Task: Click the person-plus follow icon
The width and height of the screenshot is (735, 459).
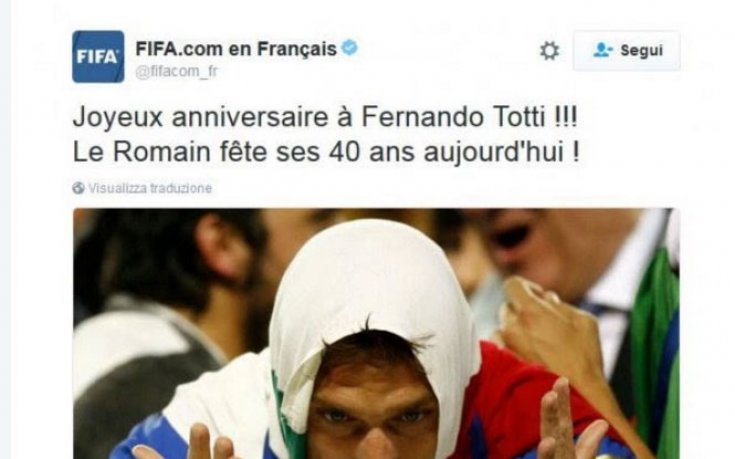Action: [x=603, y=50]
